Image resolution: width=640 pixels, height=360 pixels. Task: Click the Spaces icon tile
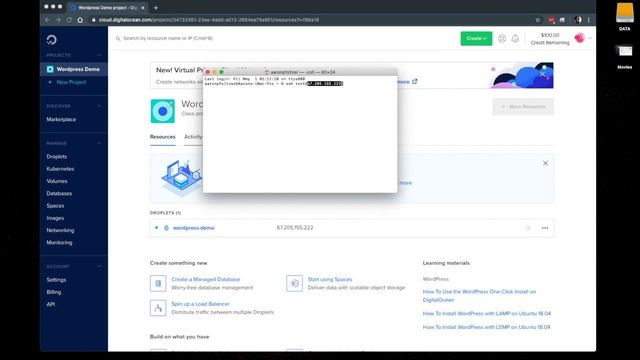pyautogui.click(x=294, y=283)
